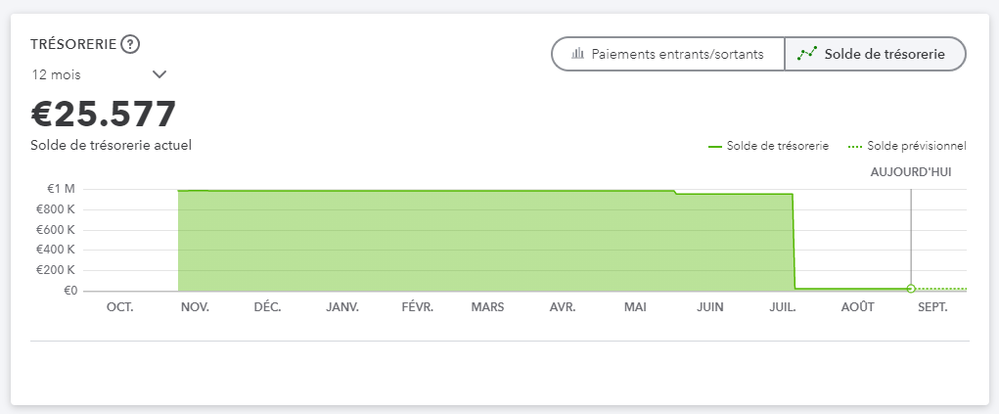The width and height of the screenshot is (999, 414).
Task: Click the line graph icon for Solde de trésorerie
Action: (x=806, y=54)
